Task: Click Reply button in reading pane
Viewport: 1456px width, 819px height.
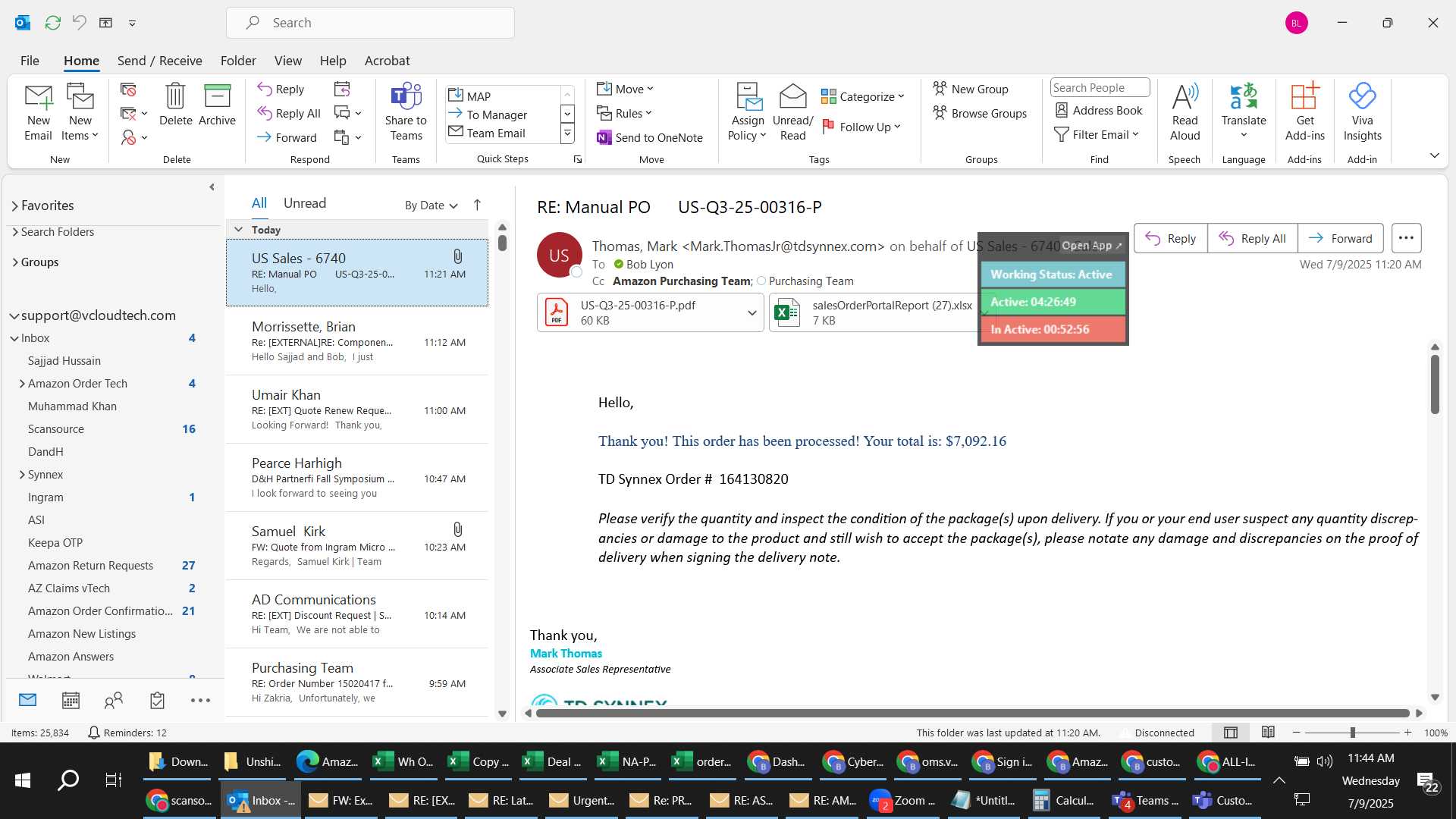Action: point(1170,238)
